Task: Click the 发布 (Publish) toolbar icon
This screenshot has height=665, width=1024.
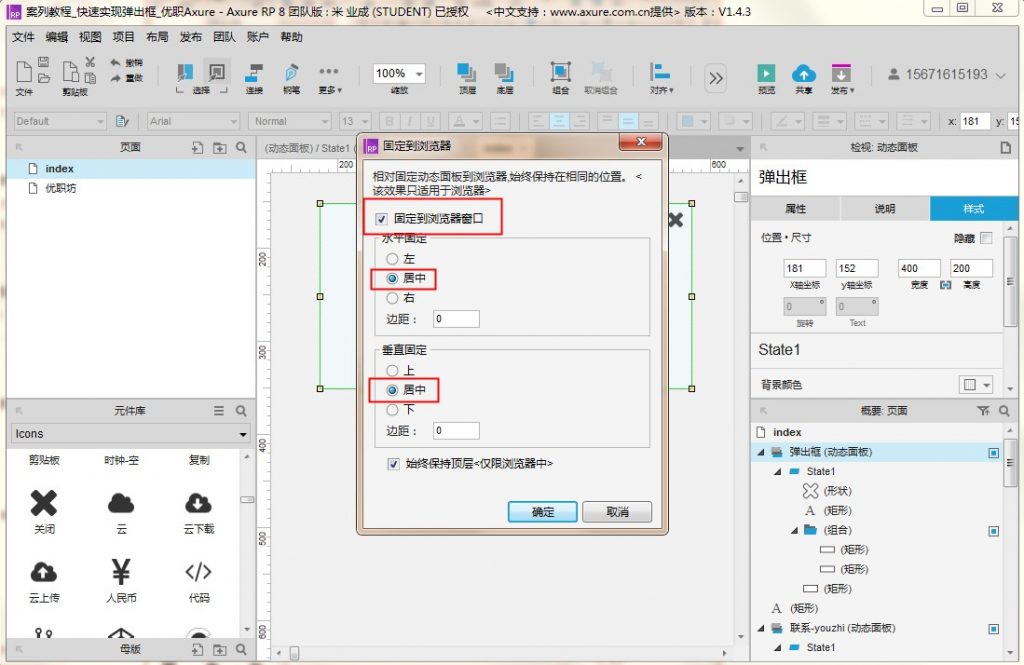Action: click(x=841, y=74)
